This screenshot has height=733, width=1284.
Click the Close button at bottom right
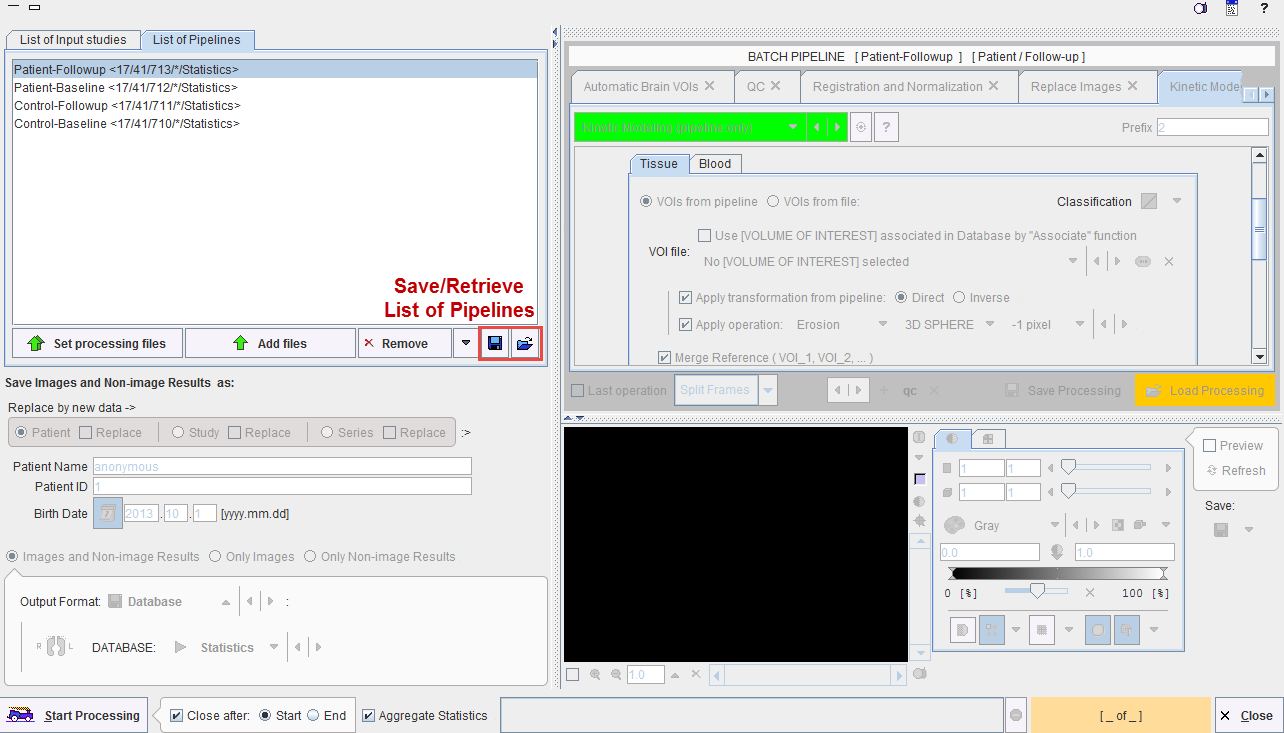(1248, 716)
